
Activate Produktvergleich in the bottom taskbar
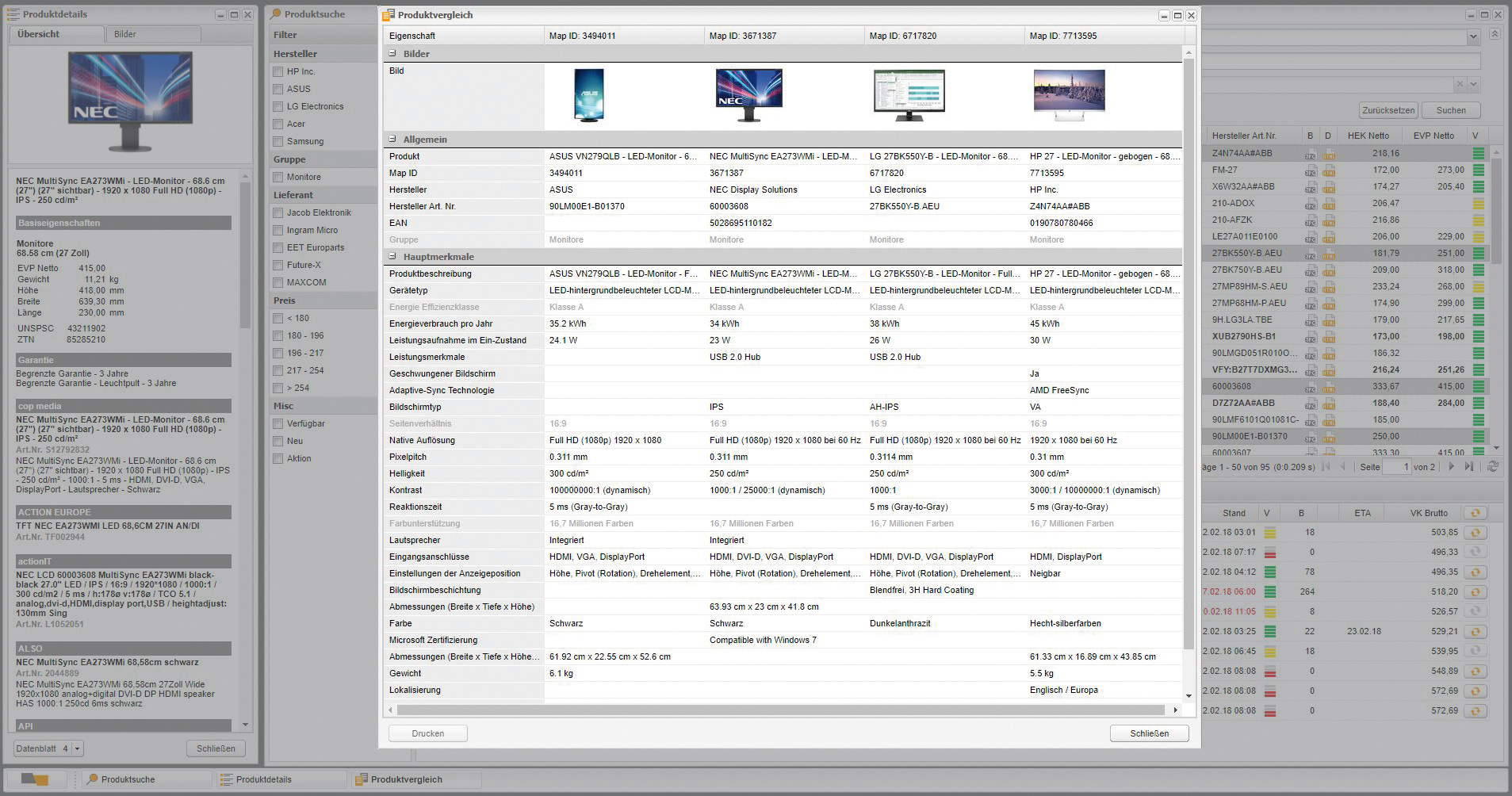point(416,779)
